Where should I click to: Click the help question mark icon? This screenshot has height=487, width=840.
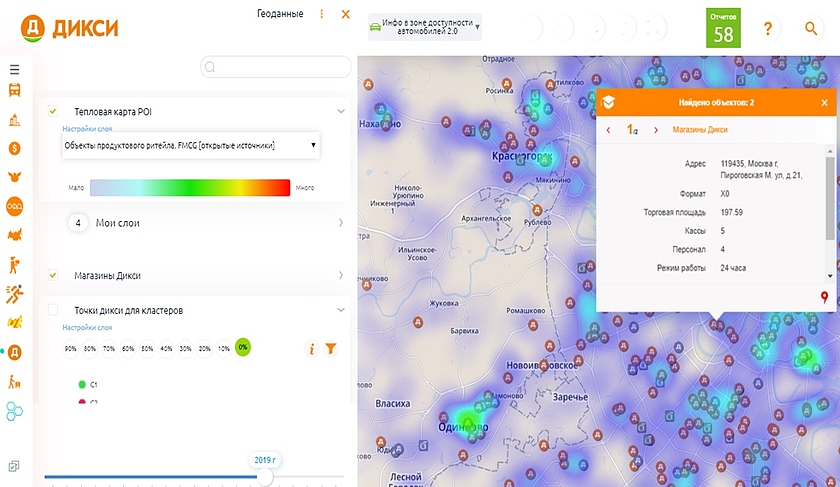768,29
